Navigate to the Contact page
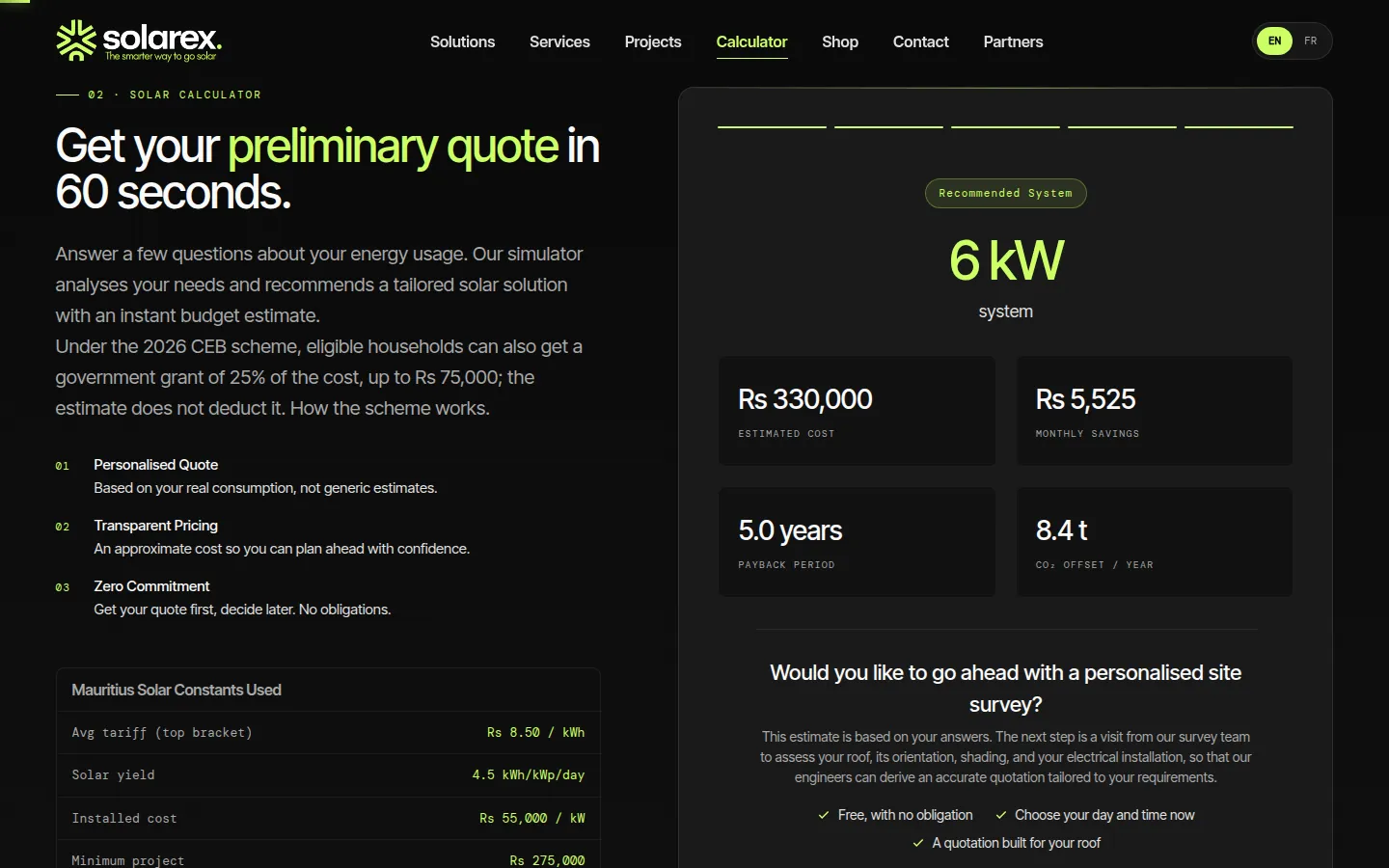The height and width of the screenshot is (868, 1389). pos(921,41)
